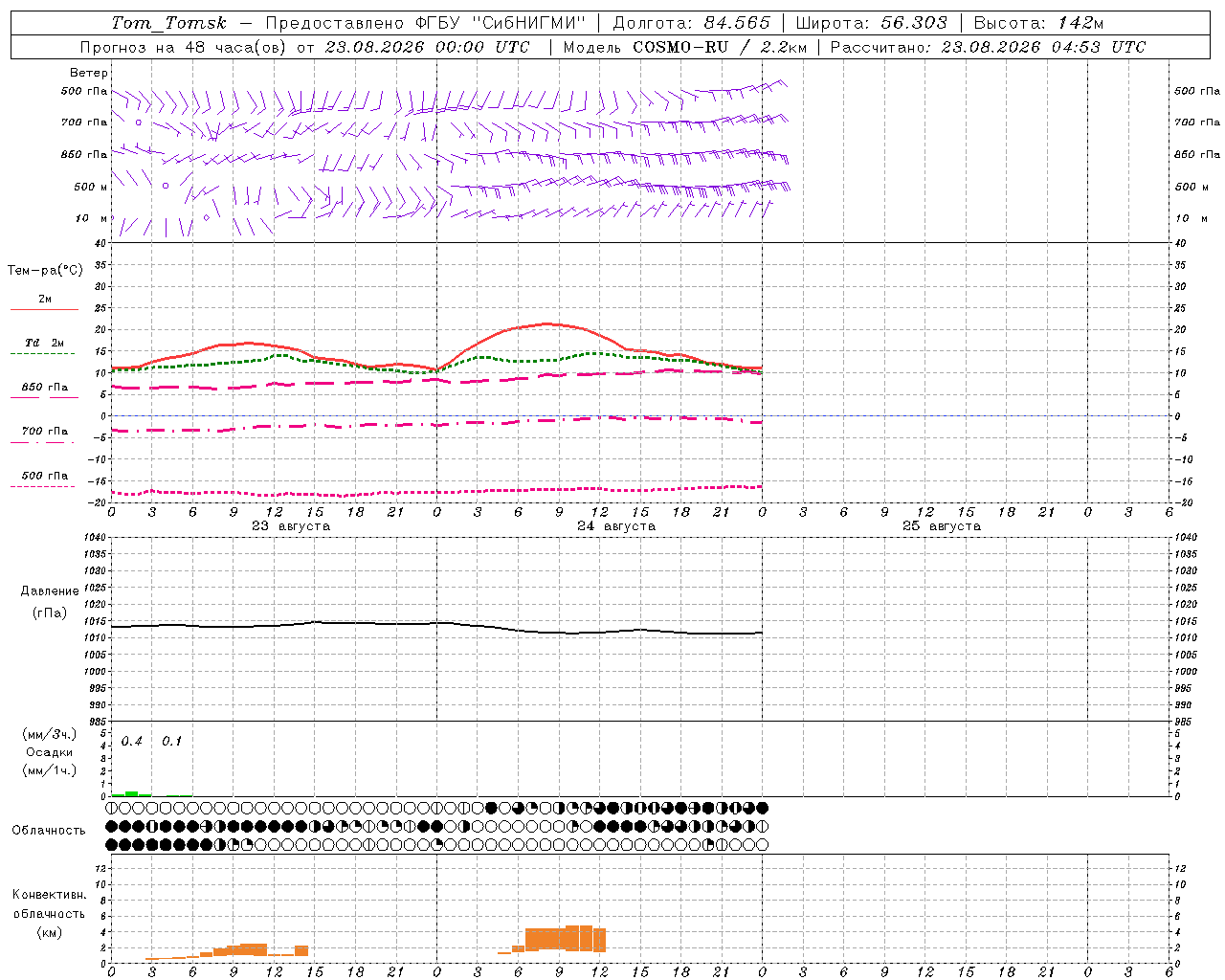Click the 25 августа date label

tap(942, 526)
